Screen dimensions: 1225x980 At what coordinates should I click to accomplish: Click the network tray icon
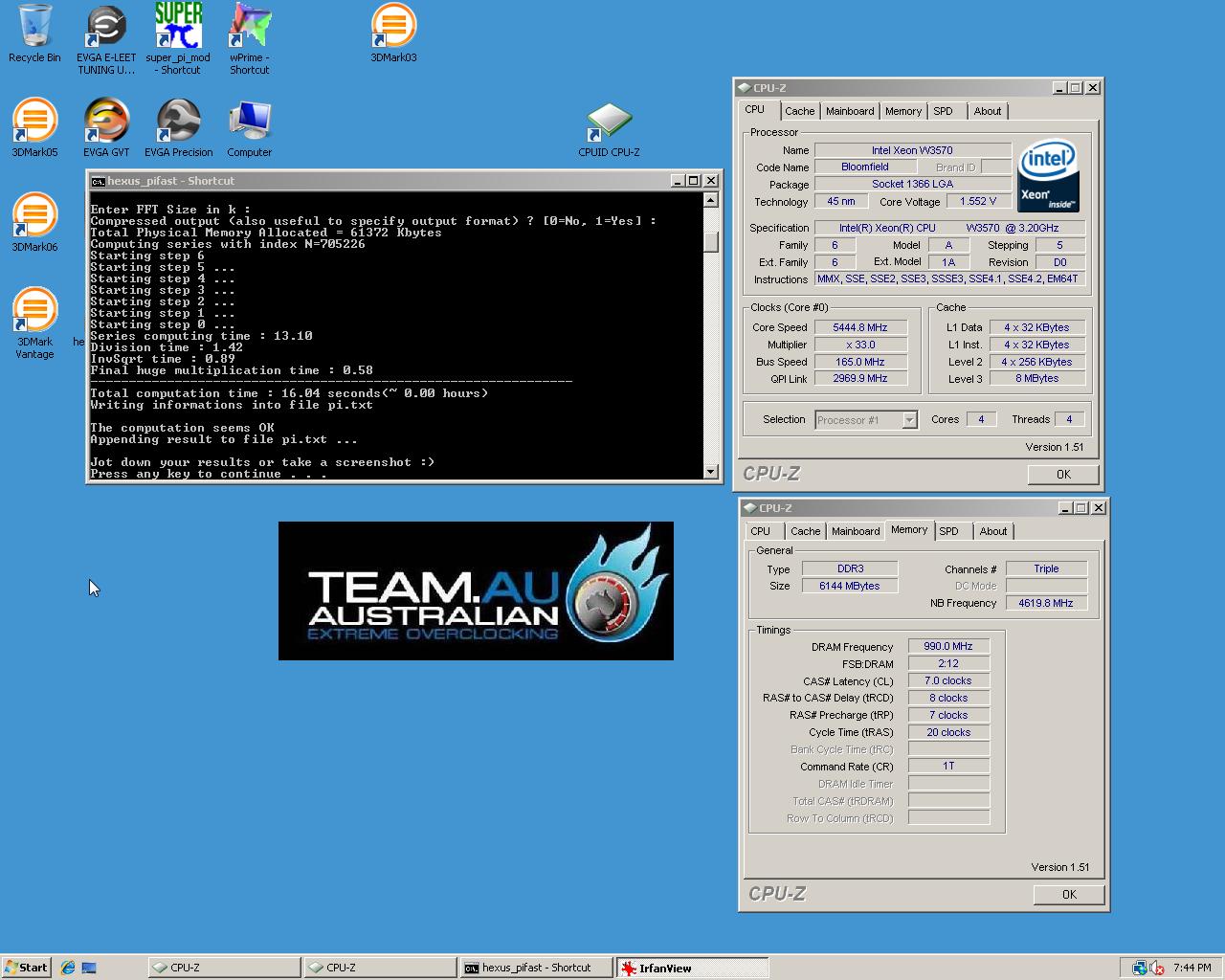tap(1140, 968)
